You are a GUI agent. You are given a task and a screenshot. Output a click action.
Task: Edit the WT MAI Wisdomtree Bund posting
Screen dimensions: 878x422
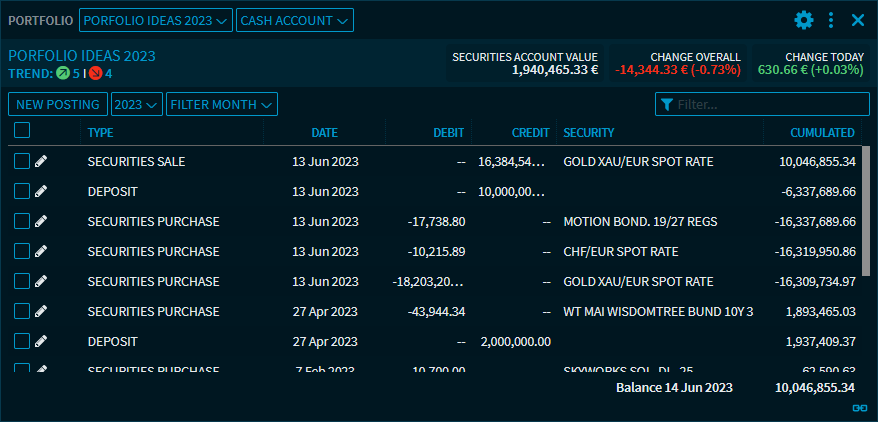41,311
